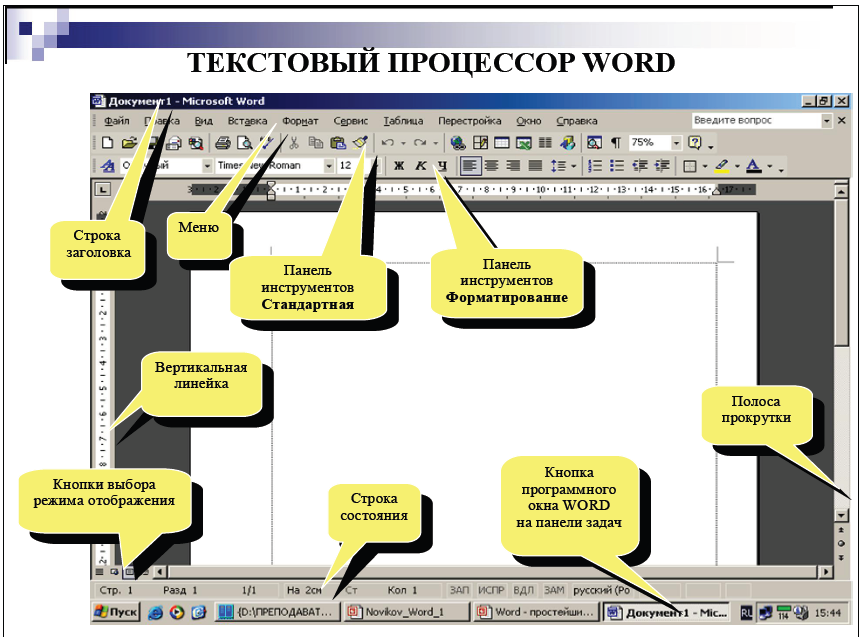Open the Columns button
The image size is (865, 637).
[x=545, y=143]
